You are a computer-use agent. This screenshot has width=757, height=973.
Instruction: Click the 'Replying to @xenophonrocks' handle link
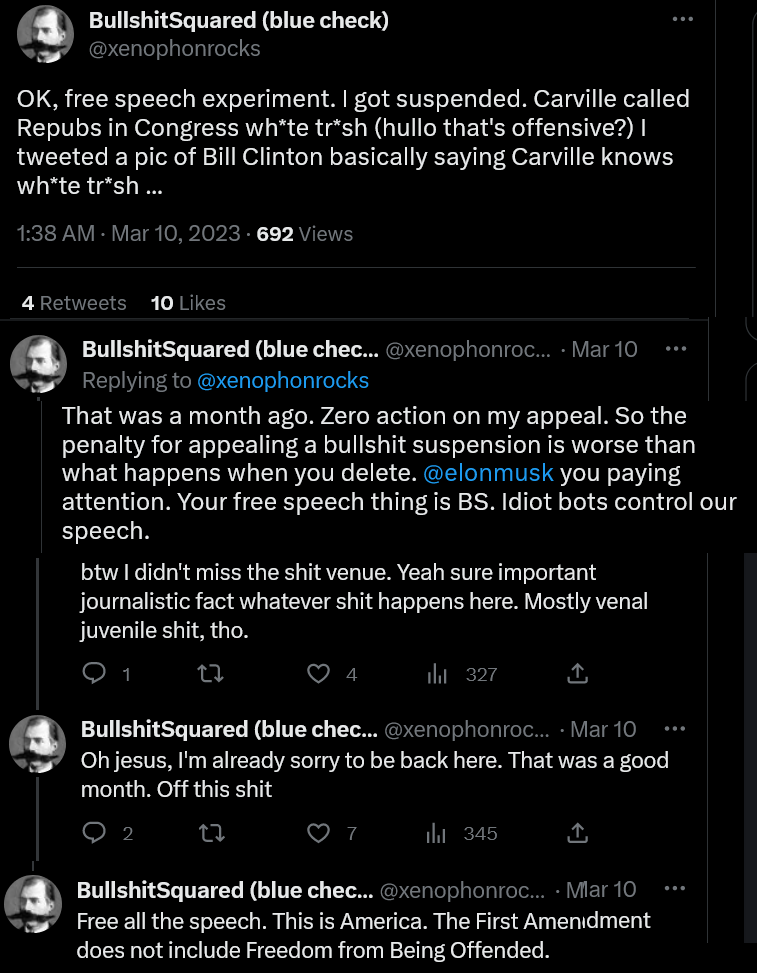[x=283, y=380]
